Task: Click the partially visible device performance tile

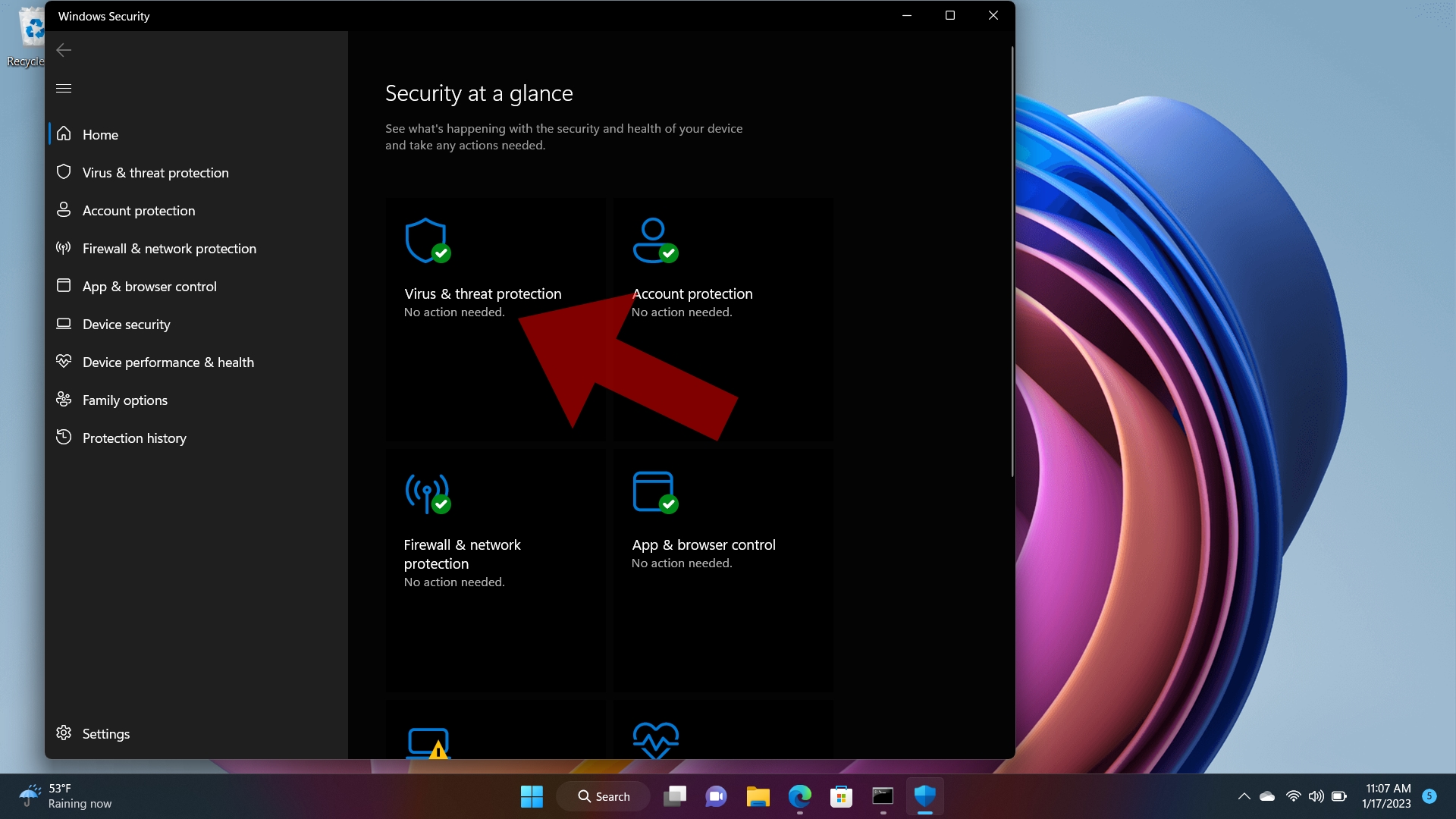Action: point(654,740)
